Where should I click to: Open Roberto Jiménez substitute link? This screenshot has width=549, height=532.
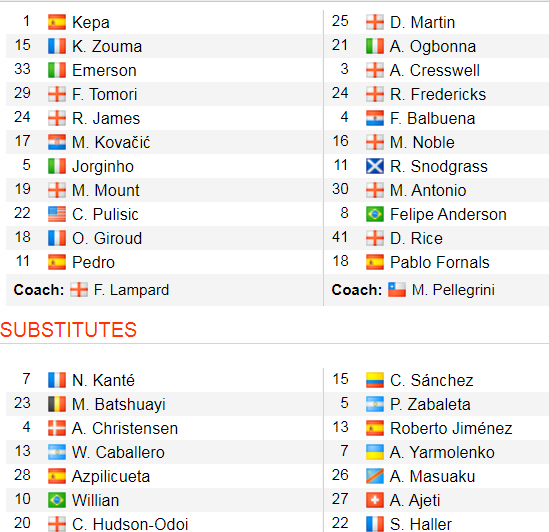click(451, 428)
